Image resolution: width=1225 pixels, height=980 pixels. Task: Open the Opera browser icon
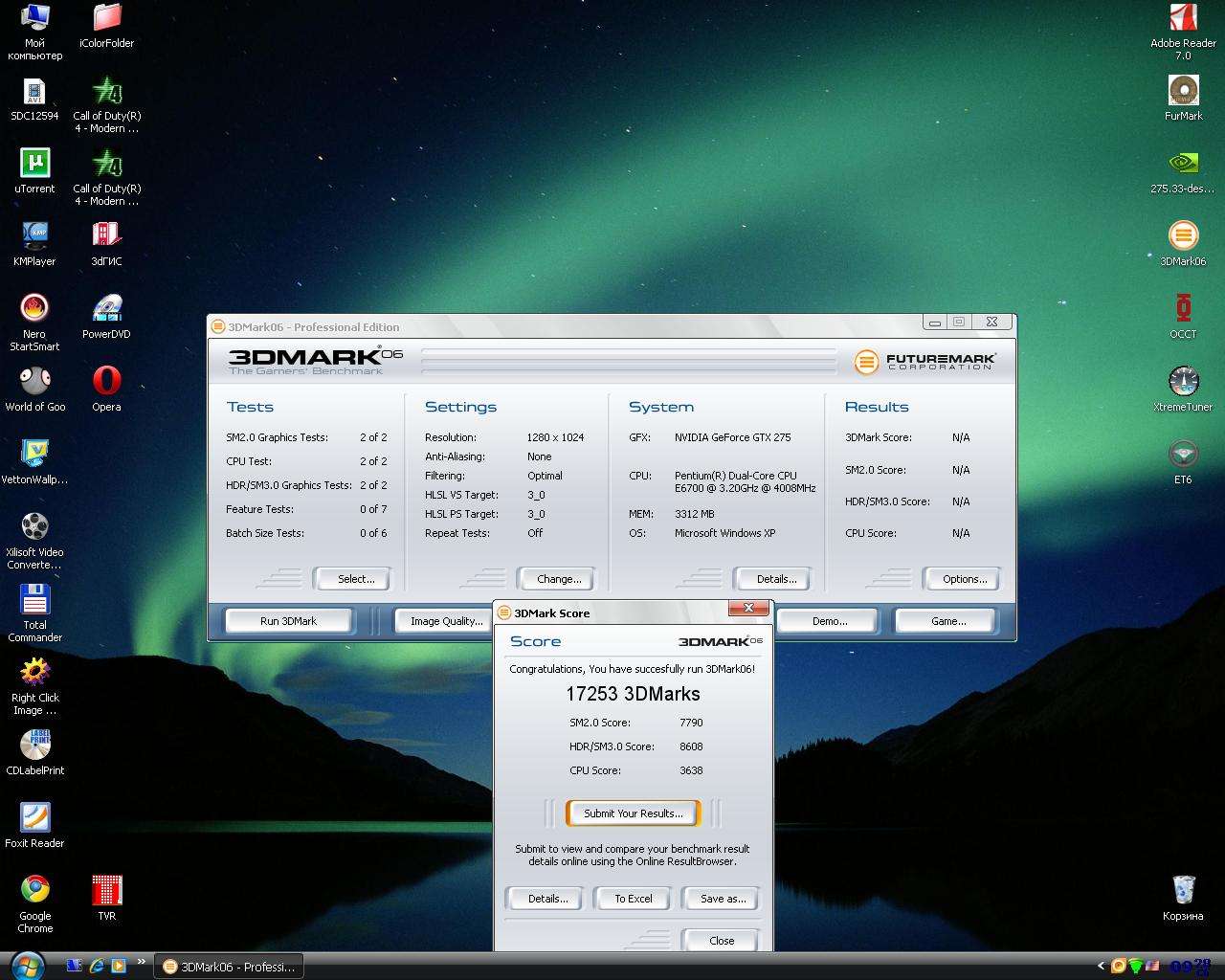pyautogui.click(x=106, y=390)
